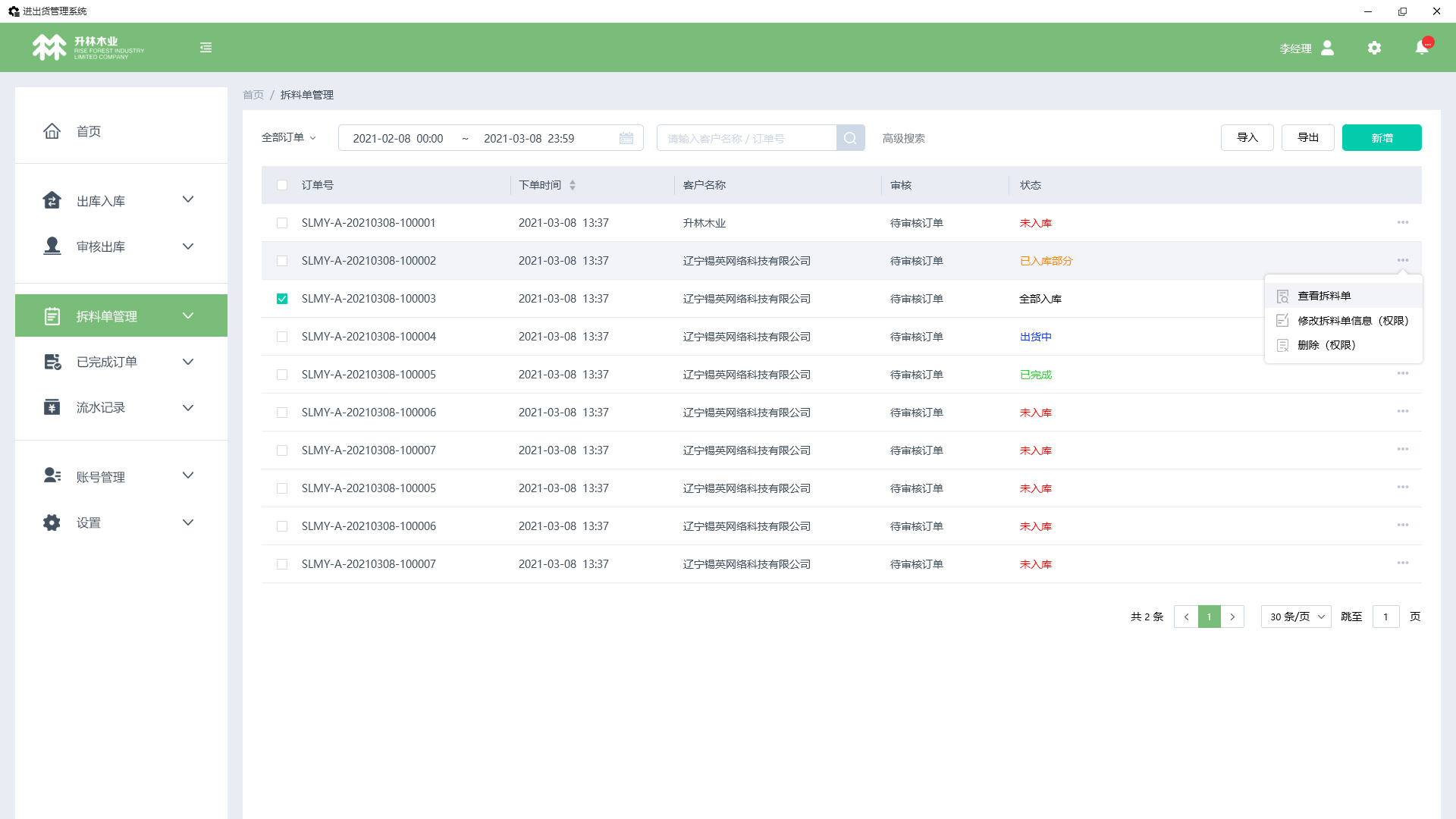Open 高级搜索 advanced search
The width and height of the screenshot is (1456, 819).
point(903,138)
